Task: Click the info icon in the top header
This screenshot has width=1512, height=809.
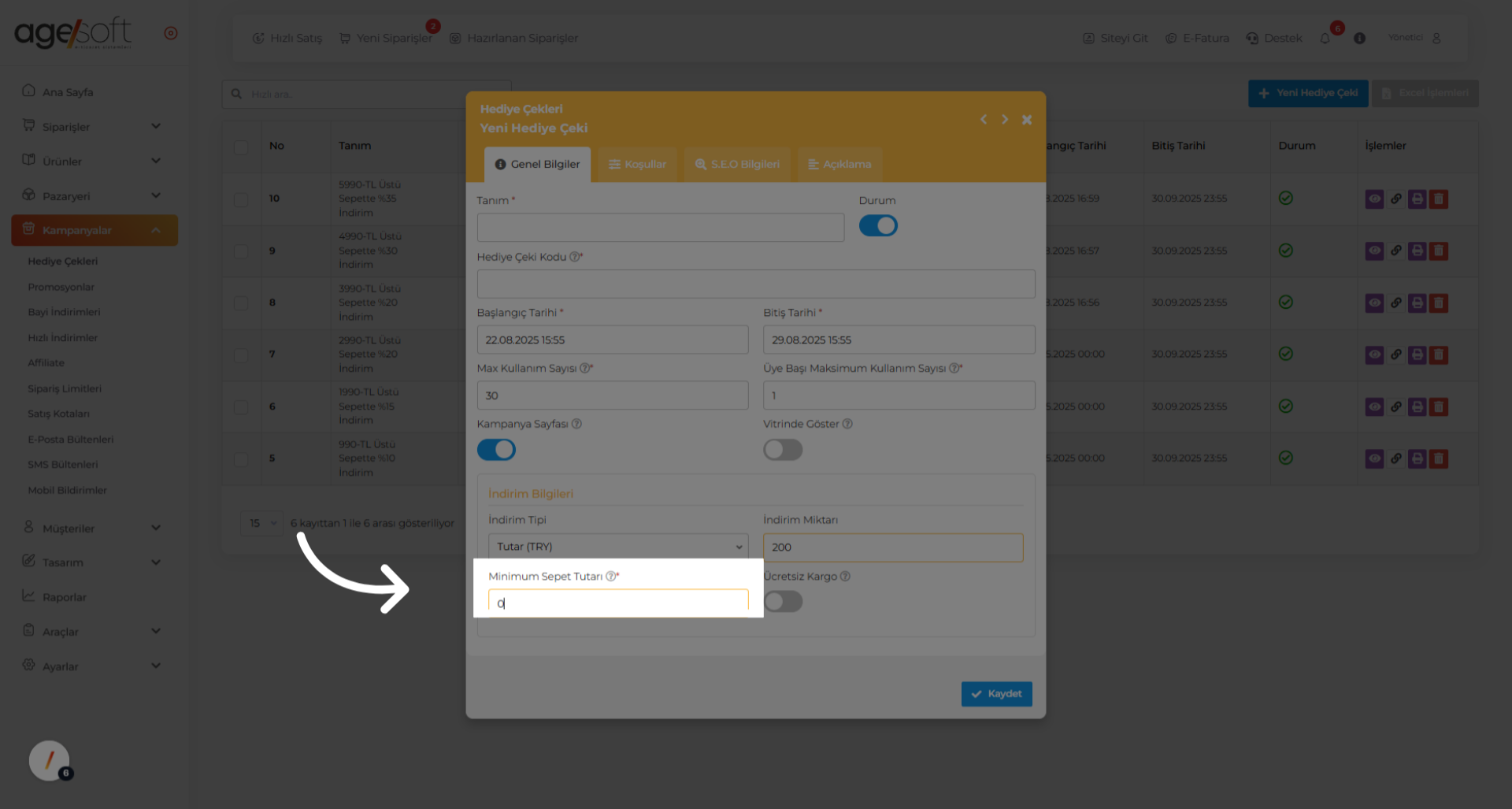Action: (x=1359, y=38)
